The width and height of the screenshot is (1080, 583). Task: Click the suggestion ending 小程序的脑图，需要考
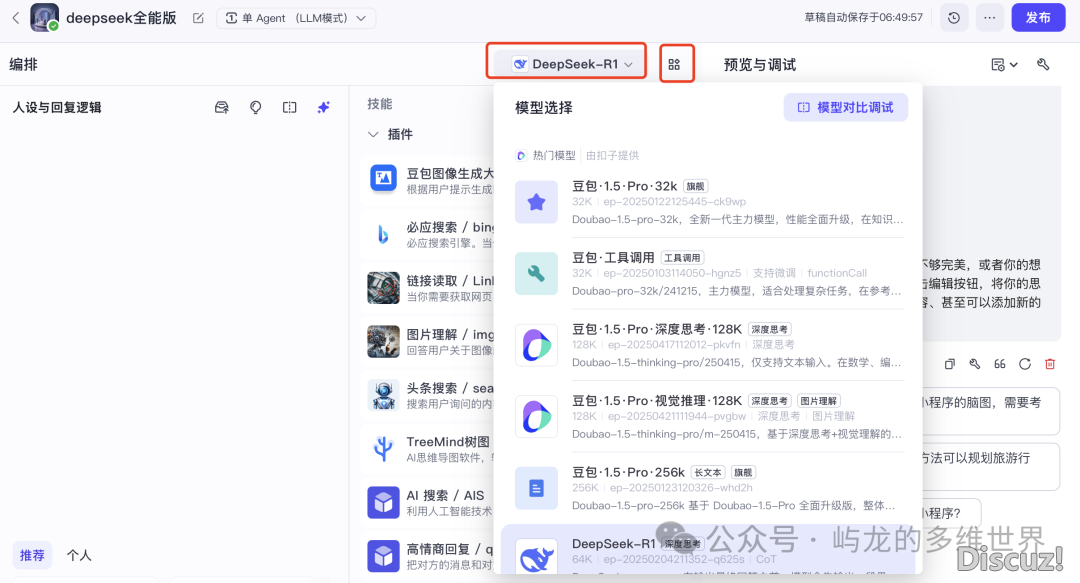[990, 412]
